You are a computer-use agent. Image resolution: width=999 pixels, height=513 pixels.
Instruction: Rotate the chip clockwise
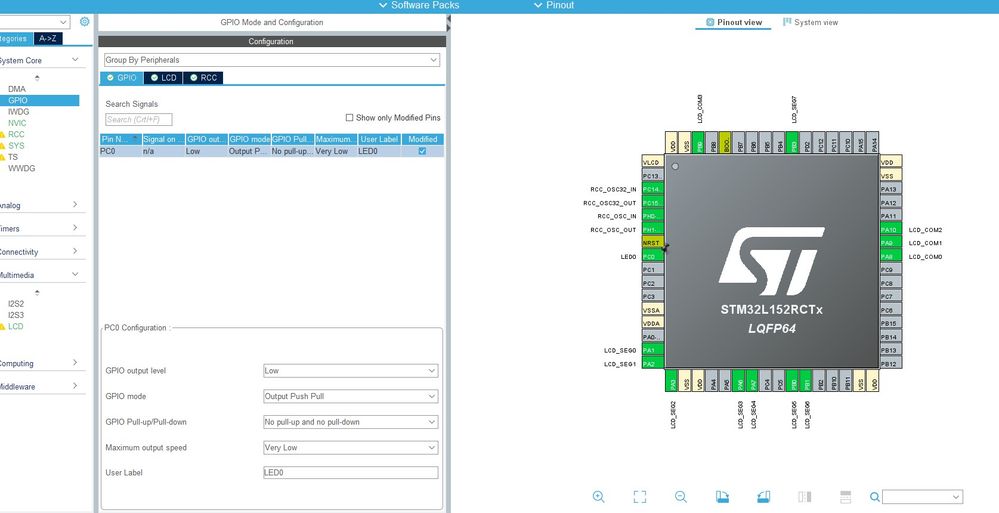pos(722,496)
